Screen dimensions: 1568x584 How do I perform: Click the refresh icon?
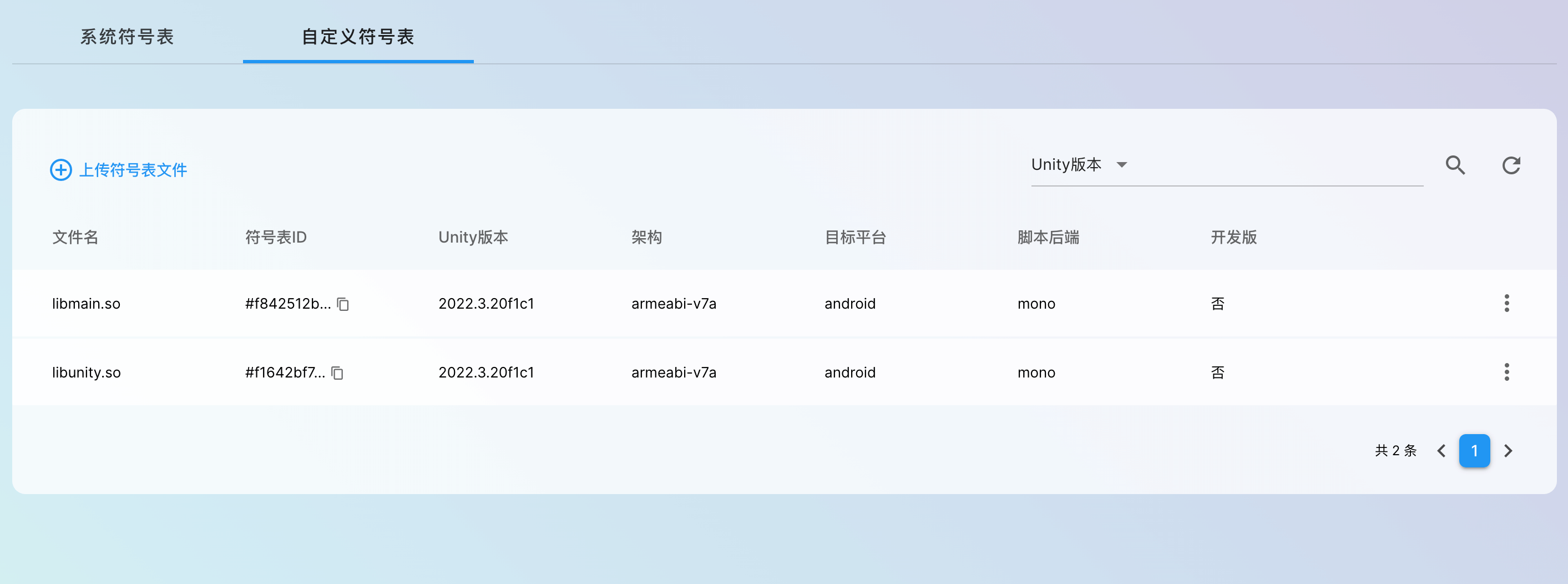tap(1511, 165)
